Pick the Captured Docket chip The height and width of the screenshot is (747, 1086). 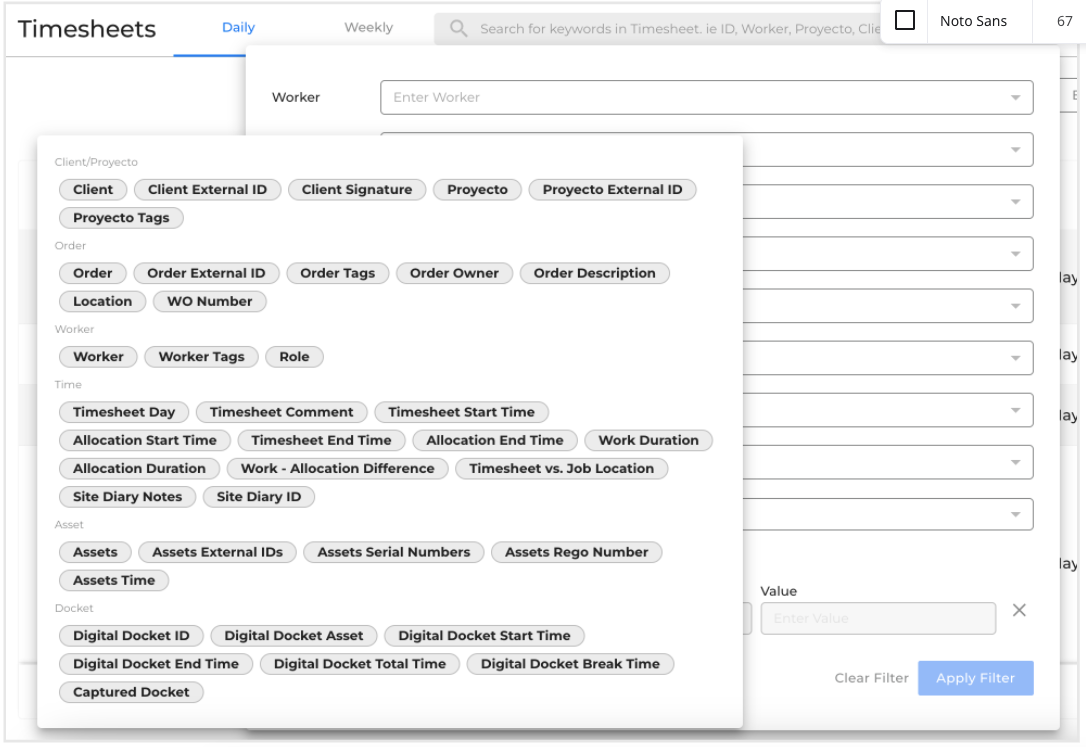131,694
